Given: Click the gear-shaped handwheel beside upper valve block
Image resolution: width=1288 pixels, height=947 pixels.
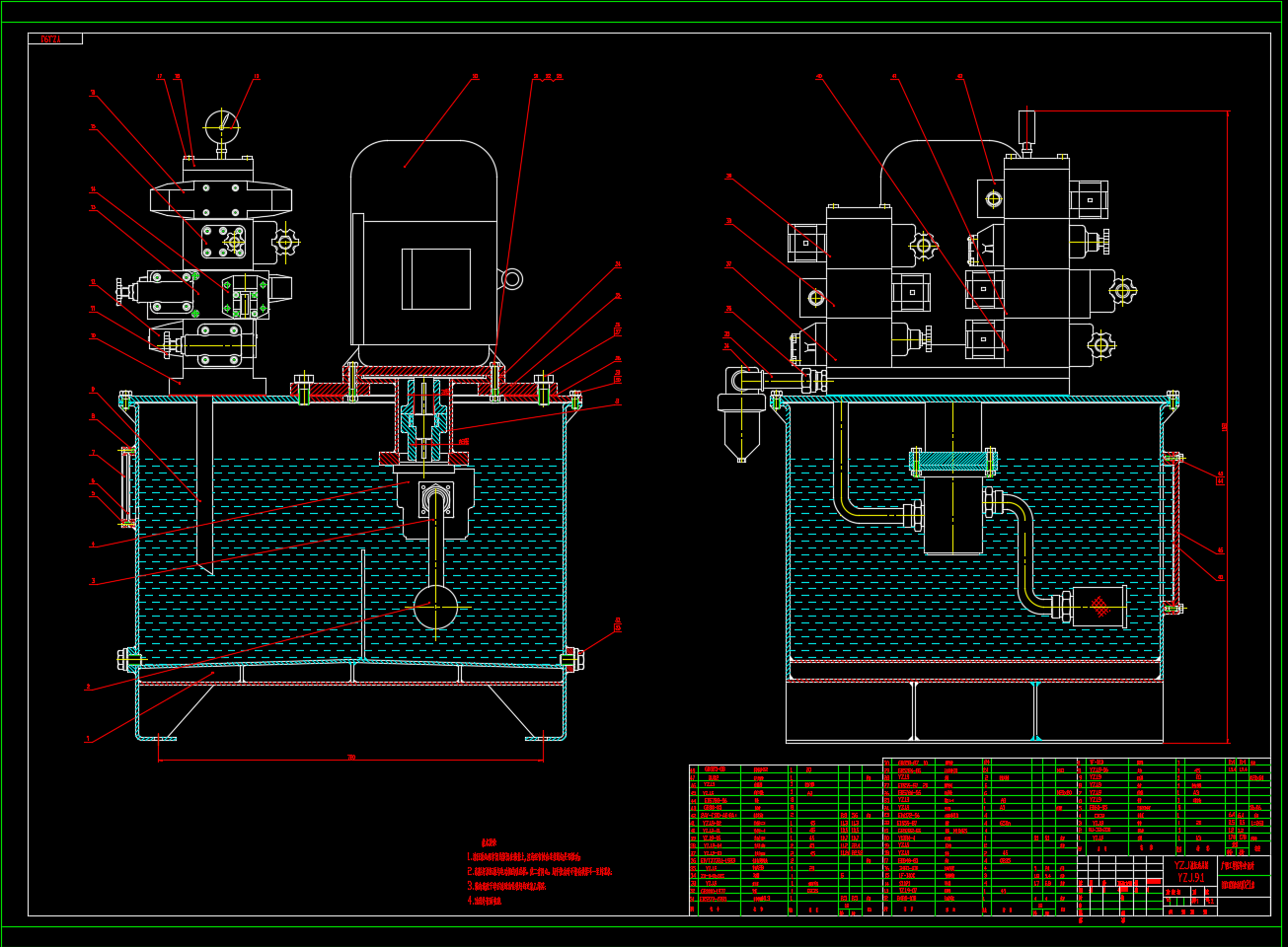Looking at the screenshot, I should pos(285,241).
